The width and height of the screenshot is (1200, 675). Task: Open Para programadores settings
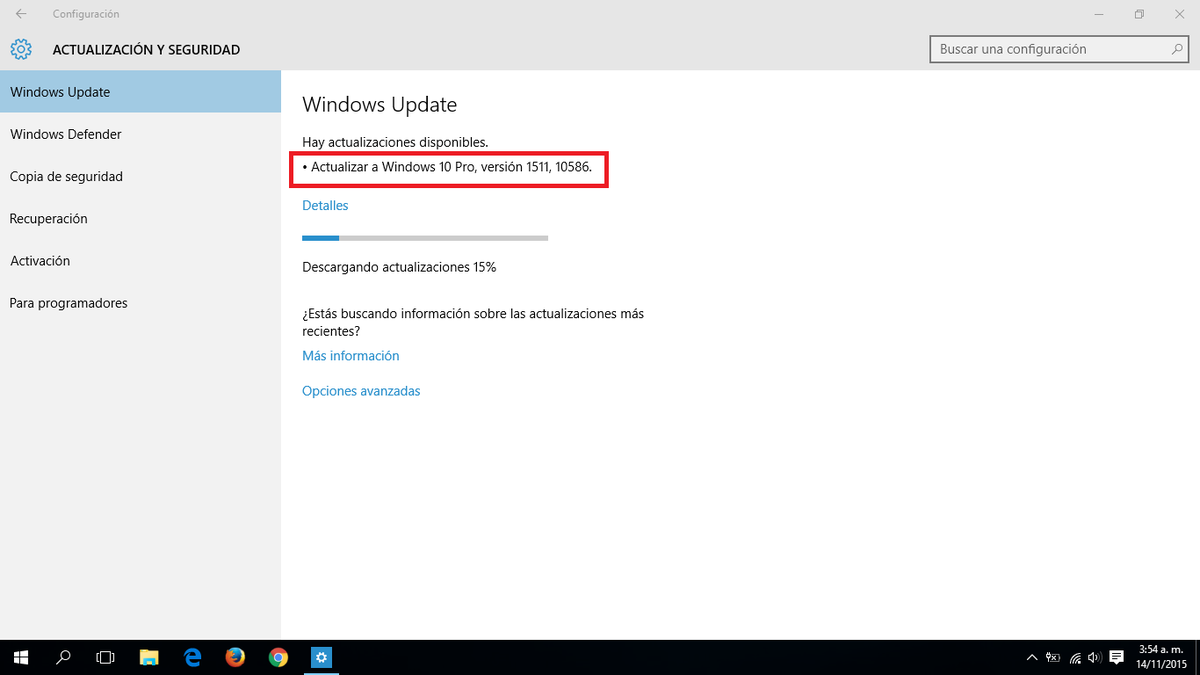click(x=69, y=302)
